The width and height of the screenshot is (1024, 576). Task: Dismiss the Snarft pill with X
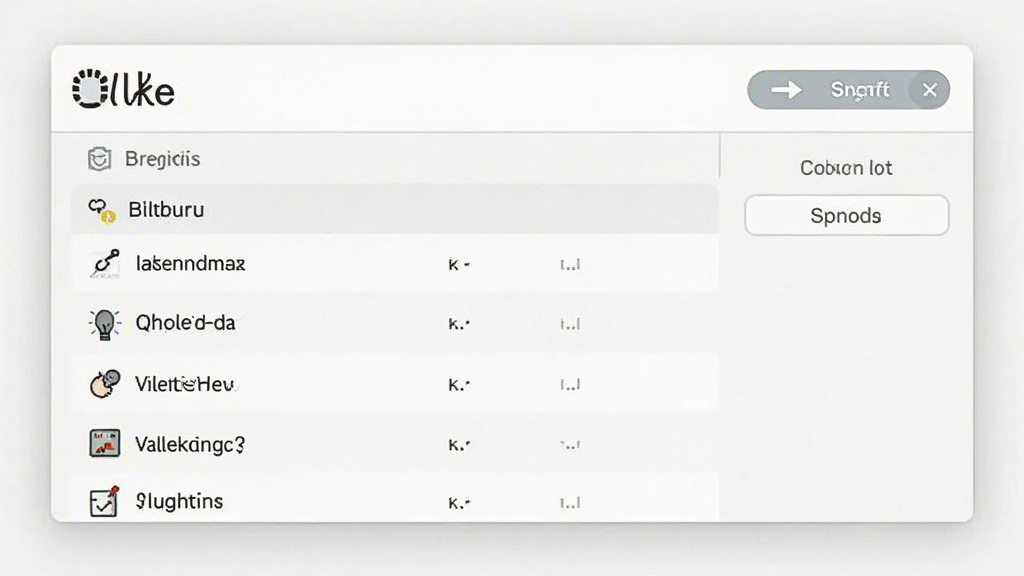pyautogui.click(x=930, y=90)
